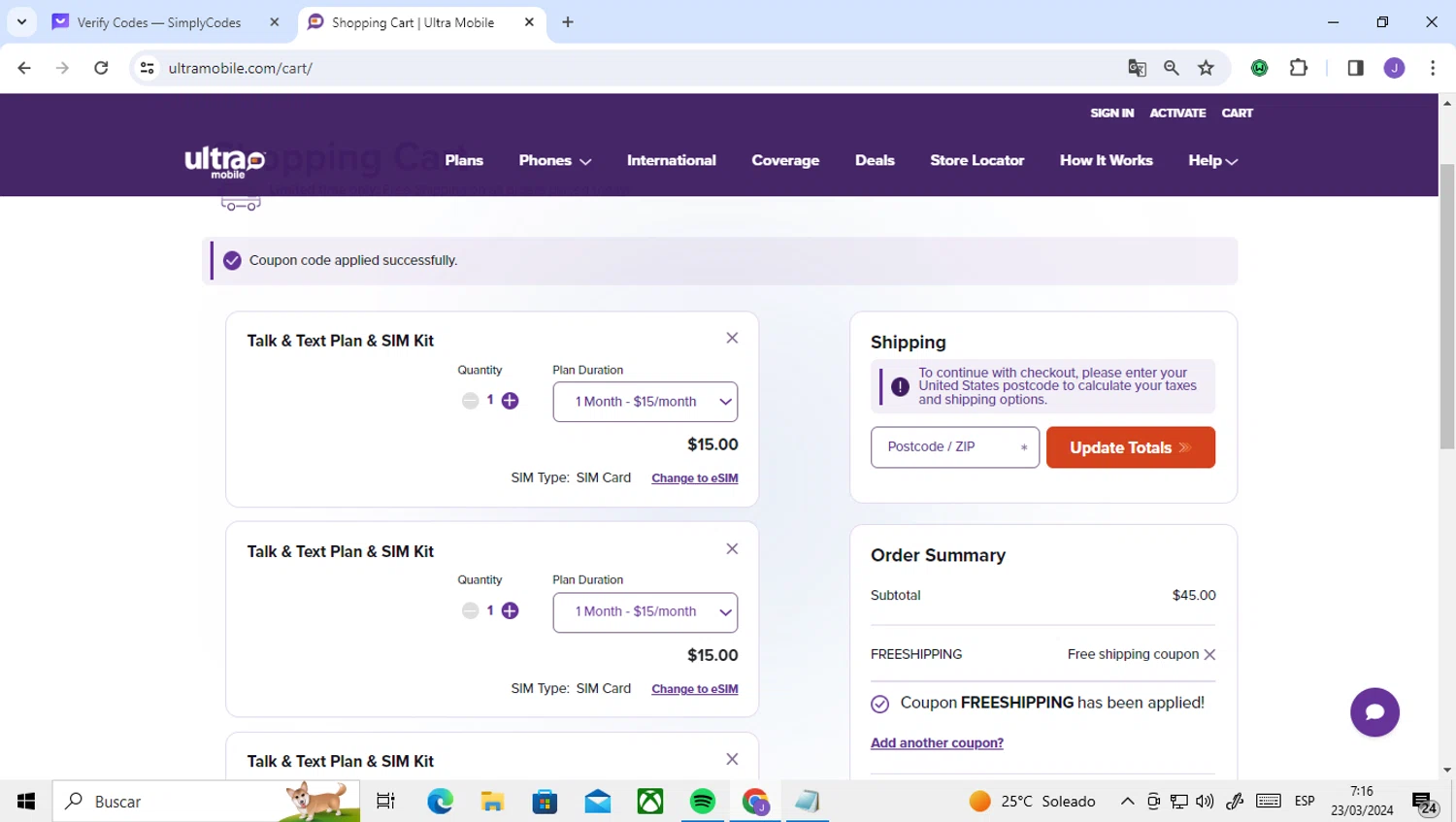This screenshot has width=1456, height=822.
Task: Open the chat bubble widget
Action: [x=1374, y=712]
